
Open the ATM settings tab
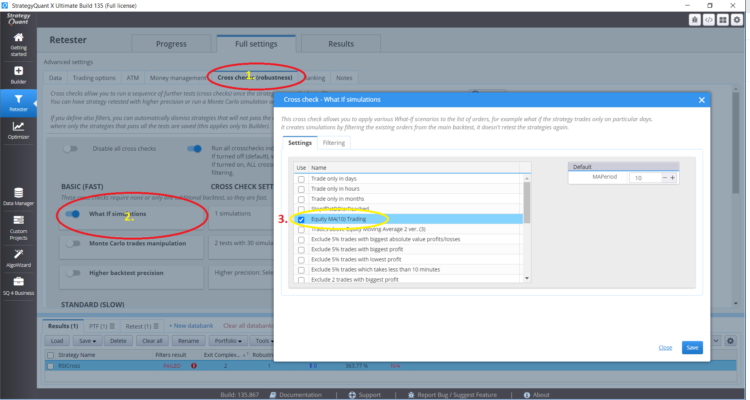(132, 78)
